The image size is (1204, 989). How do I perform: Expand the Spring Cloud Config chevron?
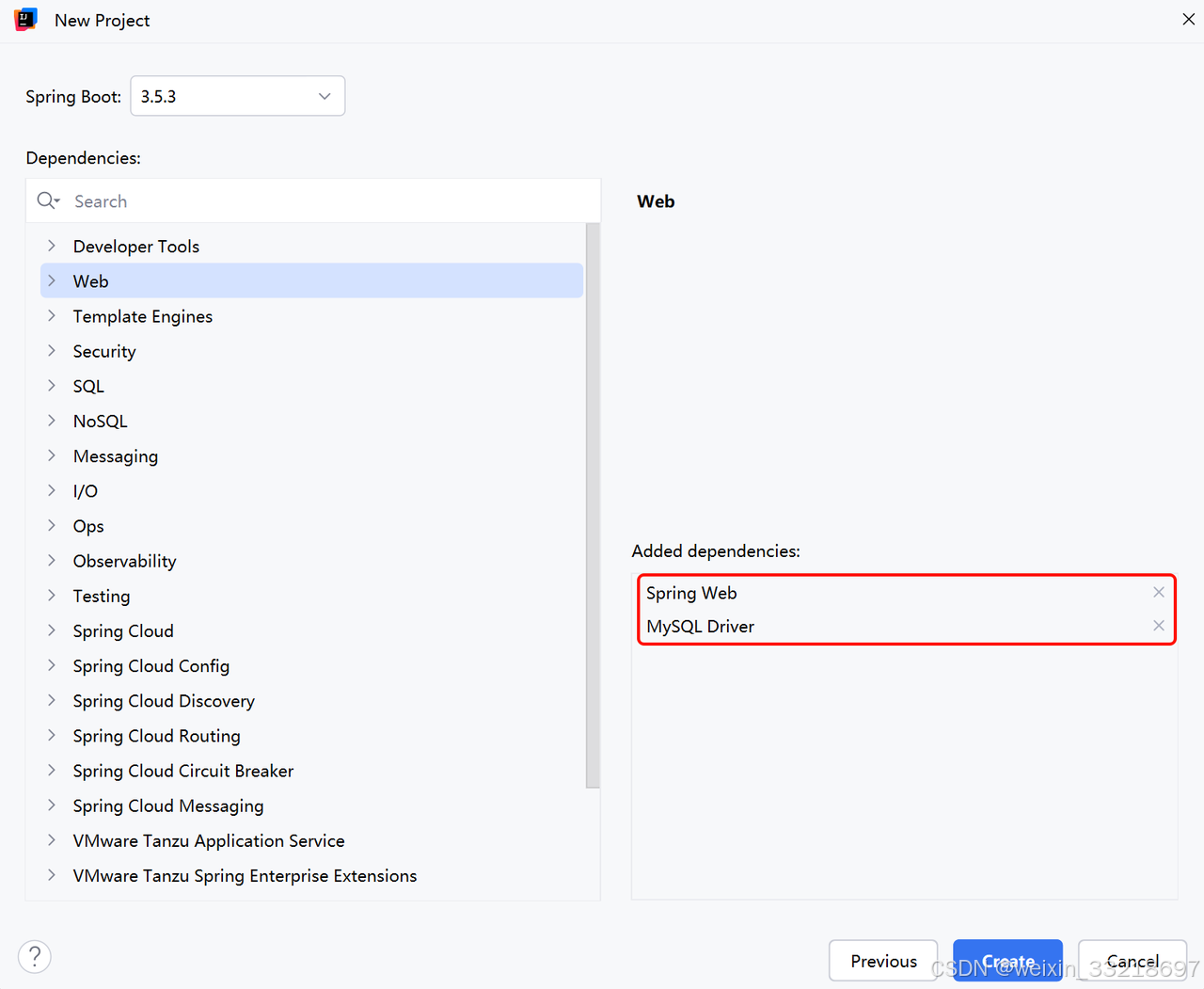tap(52, 665)
